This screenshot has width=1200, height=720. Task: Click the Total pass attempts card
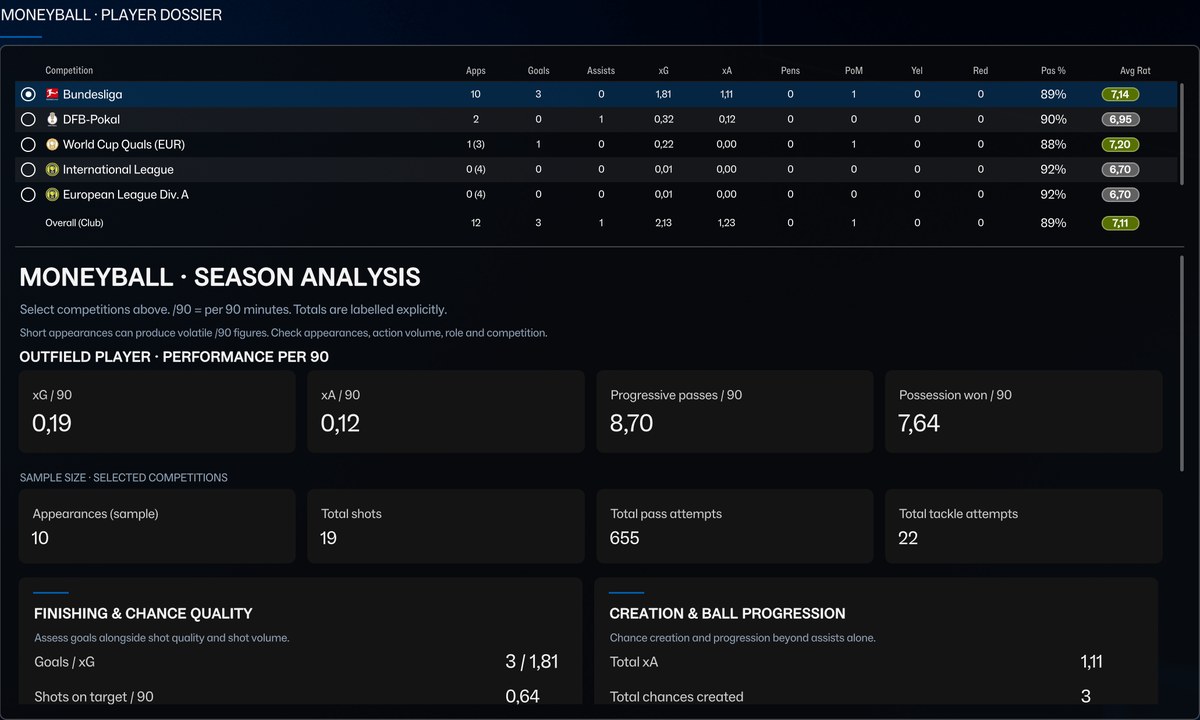click(x=735, y=526)
